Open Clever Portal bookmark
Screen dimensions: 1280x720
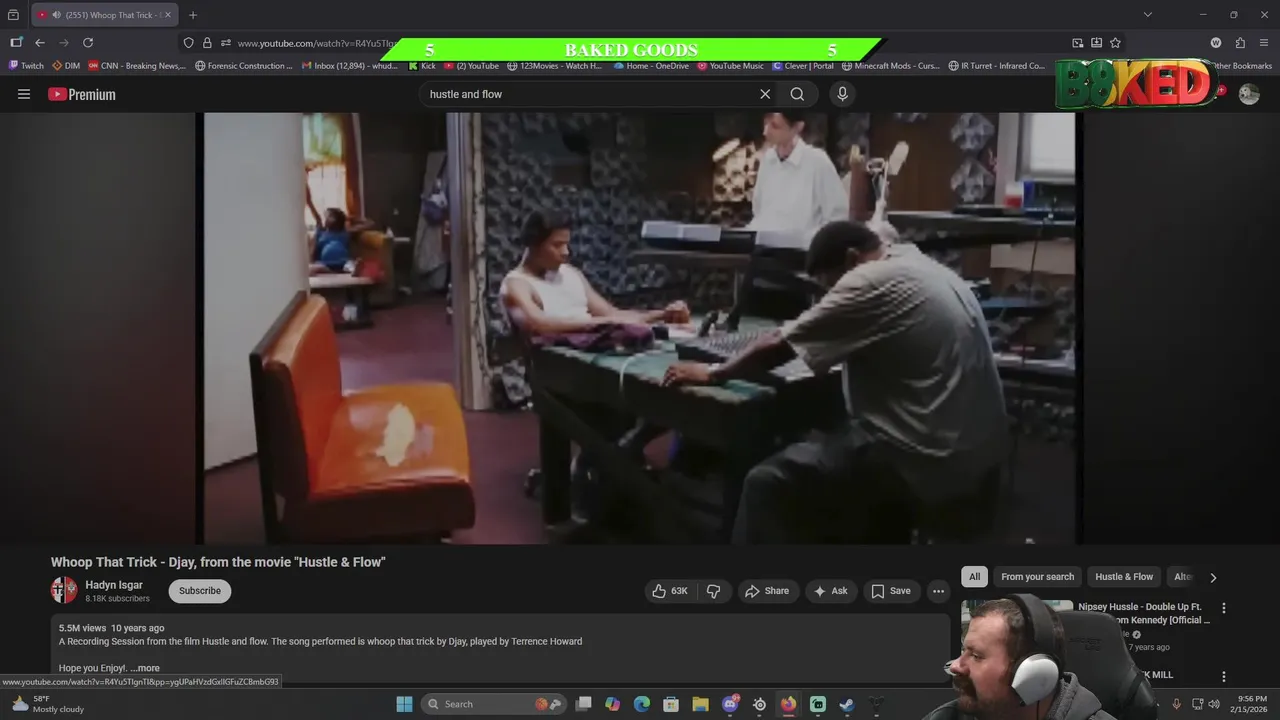point(803,66)
